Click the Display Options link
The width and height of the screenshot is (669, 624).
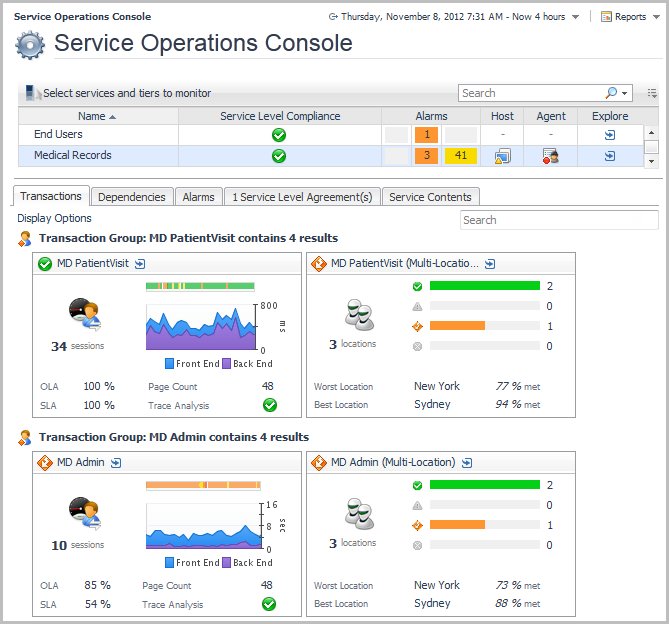click(x=54, y=218)
